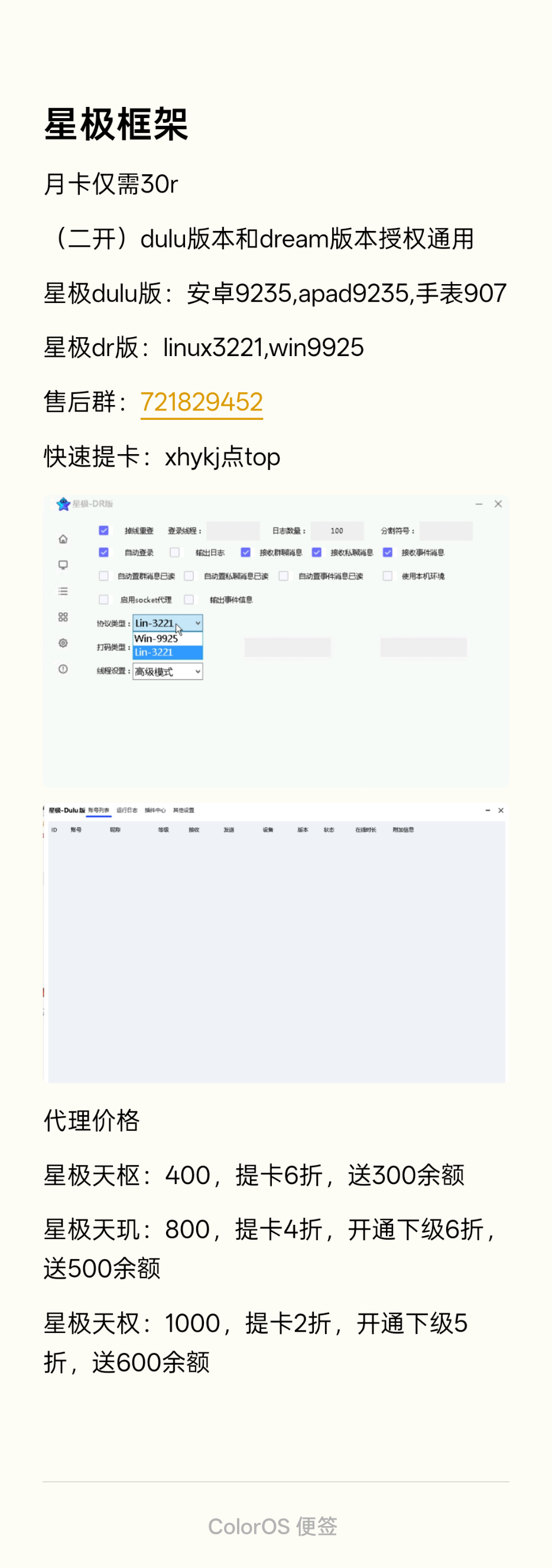The height and width of the screenshot is (1568, 552).
Task: Open the monitor icon in the sidebar
Action: coord(63,565)
